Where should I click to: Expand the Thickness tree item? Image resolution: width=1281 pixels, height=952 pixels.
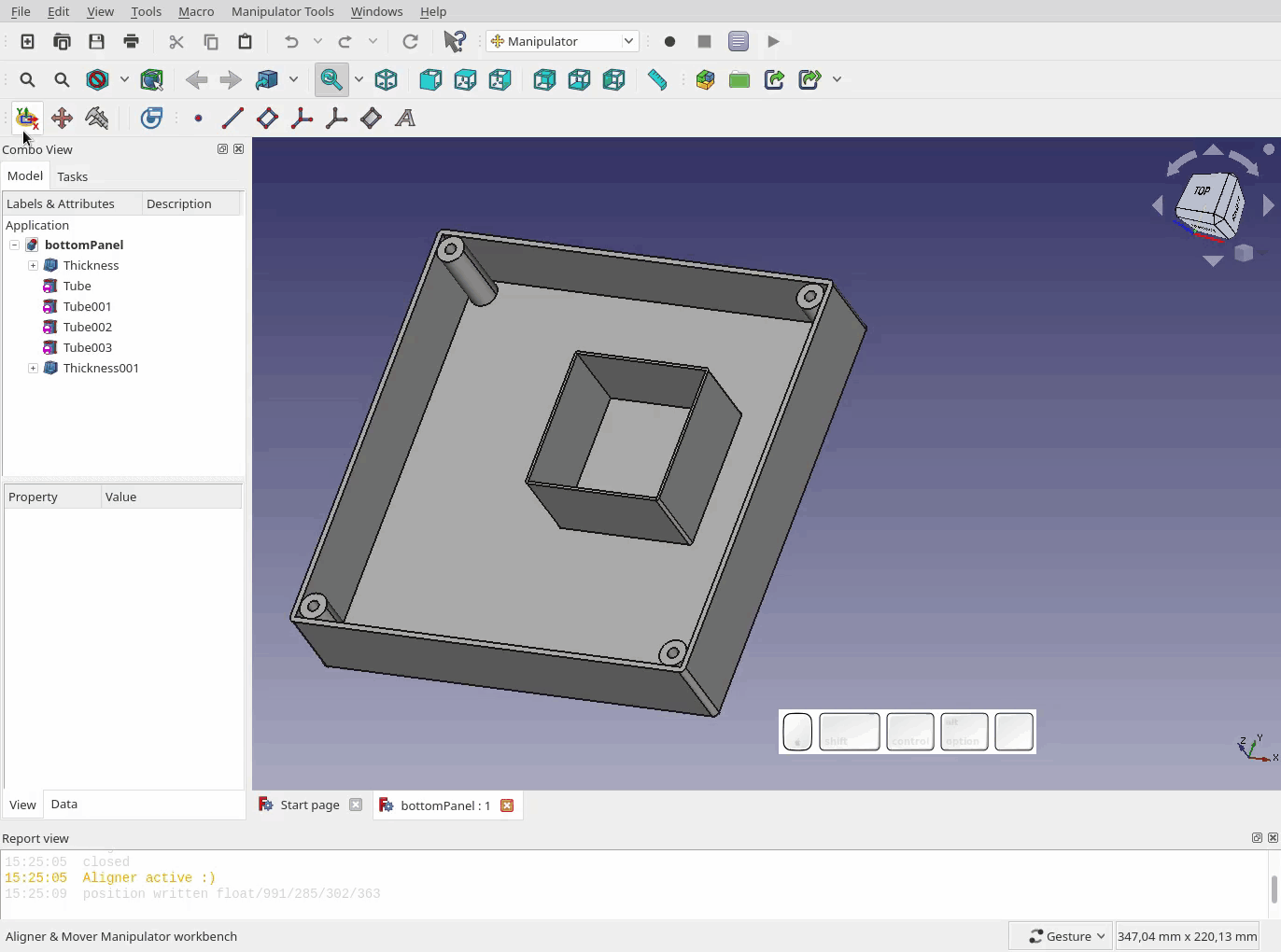click(33, 265)
